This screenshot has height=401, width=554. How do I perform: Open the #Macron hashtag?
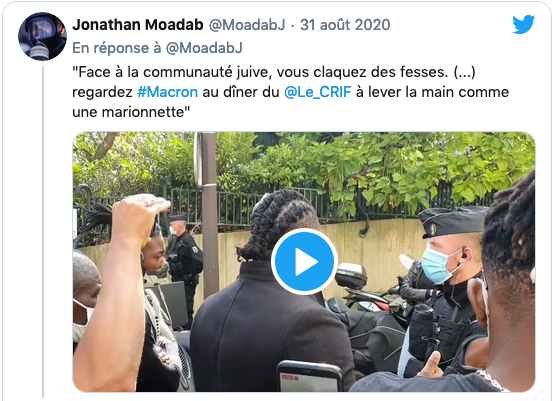(167, 92)
